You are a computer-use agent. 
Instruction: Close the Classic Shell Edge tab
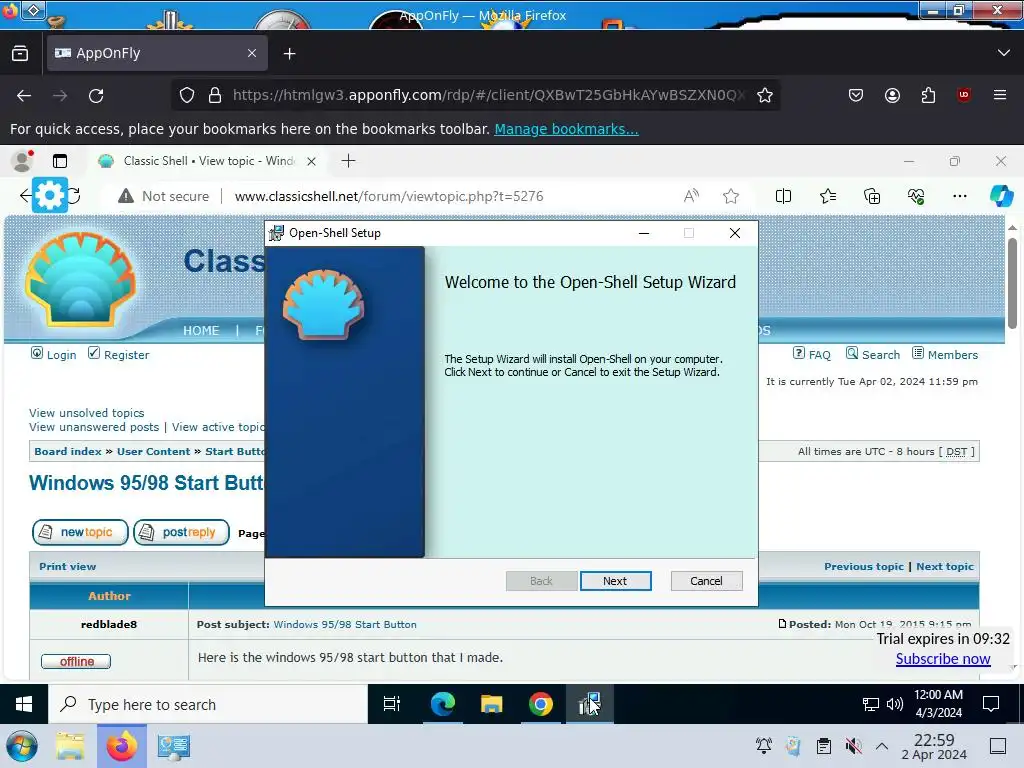312,161
